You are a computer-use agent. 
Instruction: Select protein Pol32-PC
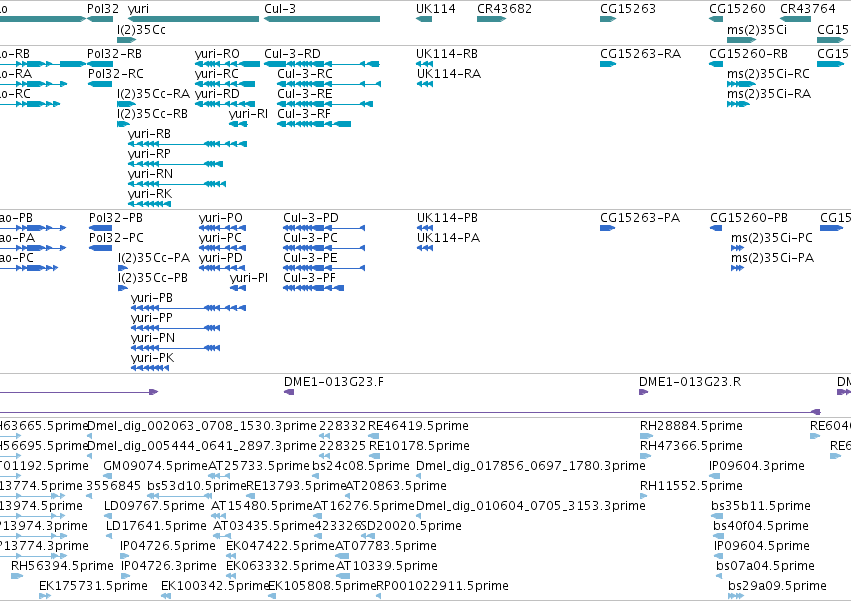[100, 248]
